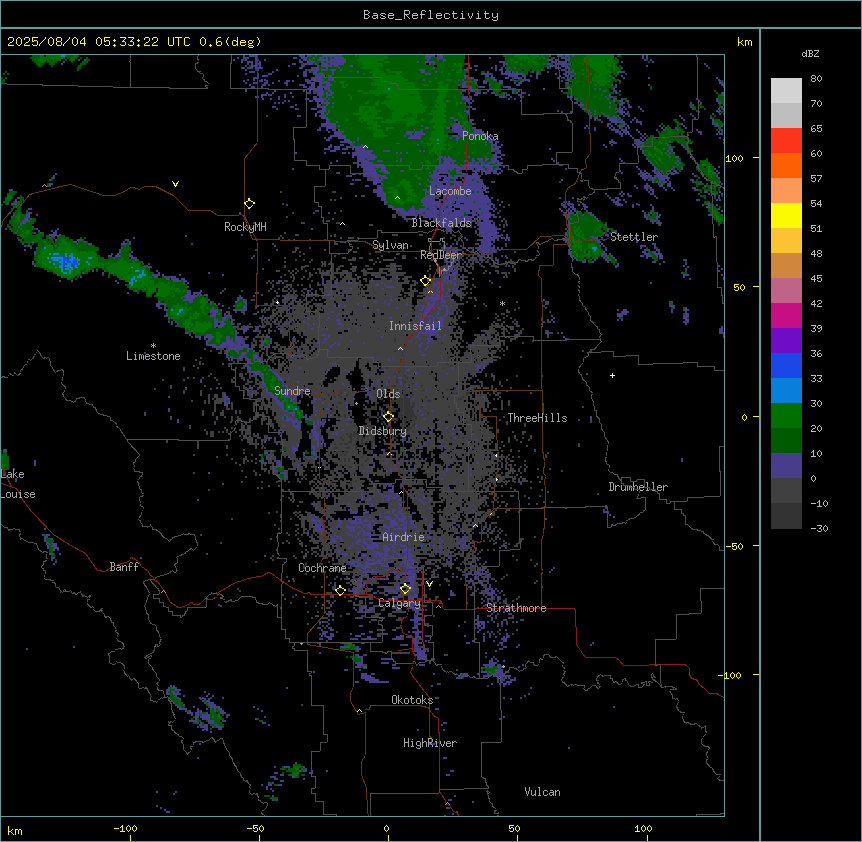Click the Lacombe city label

tap(450, 191)
